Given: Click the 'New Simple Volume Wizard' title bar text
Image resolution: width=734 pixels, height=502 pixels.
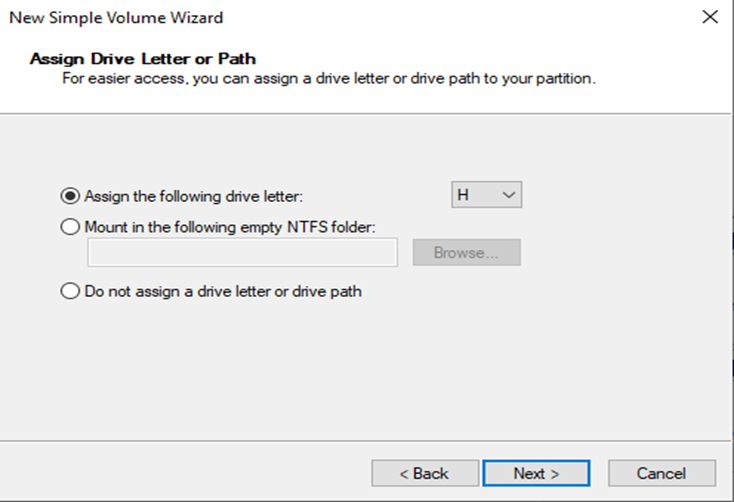Looking at the screenshot, I should coord(116,17).
